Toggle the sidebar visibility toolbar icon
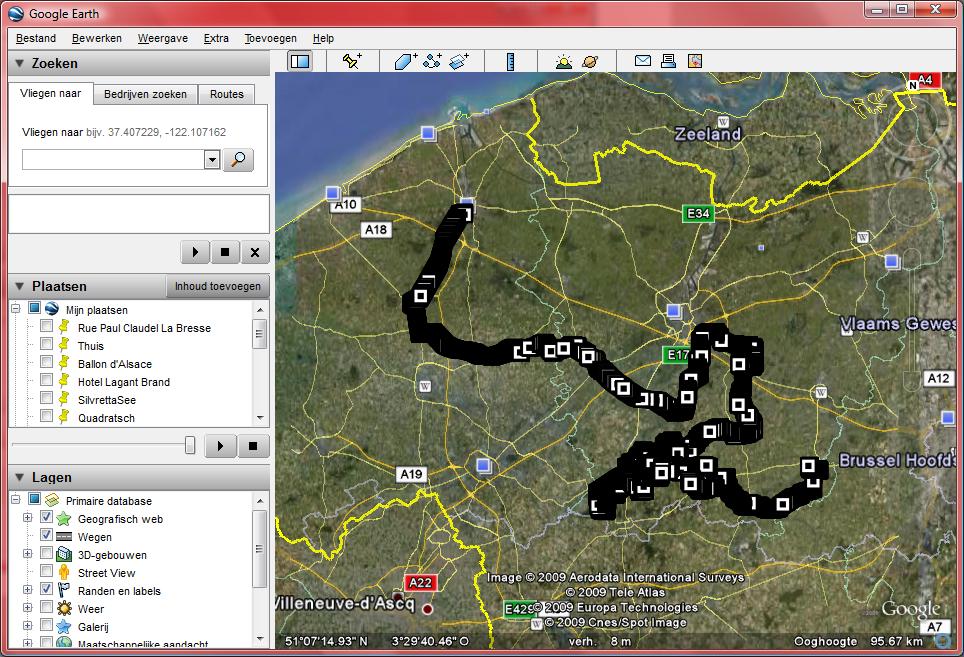The height and width of the screenshot is (657, 964). click(x=300, y=61)
